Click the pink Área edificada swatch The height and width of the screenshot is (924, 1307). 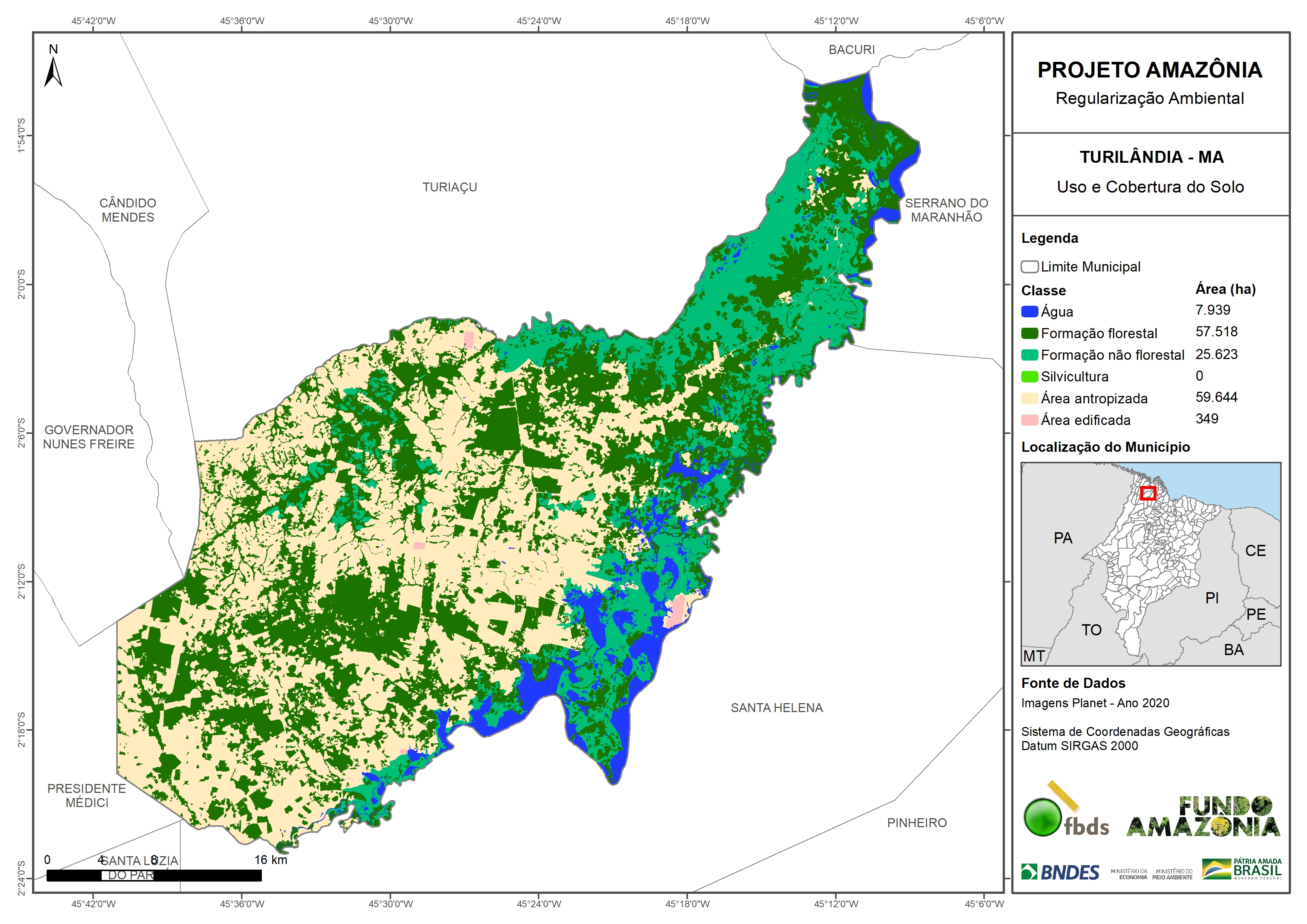[x=1029, y=420]
